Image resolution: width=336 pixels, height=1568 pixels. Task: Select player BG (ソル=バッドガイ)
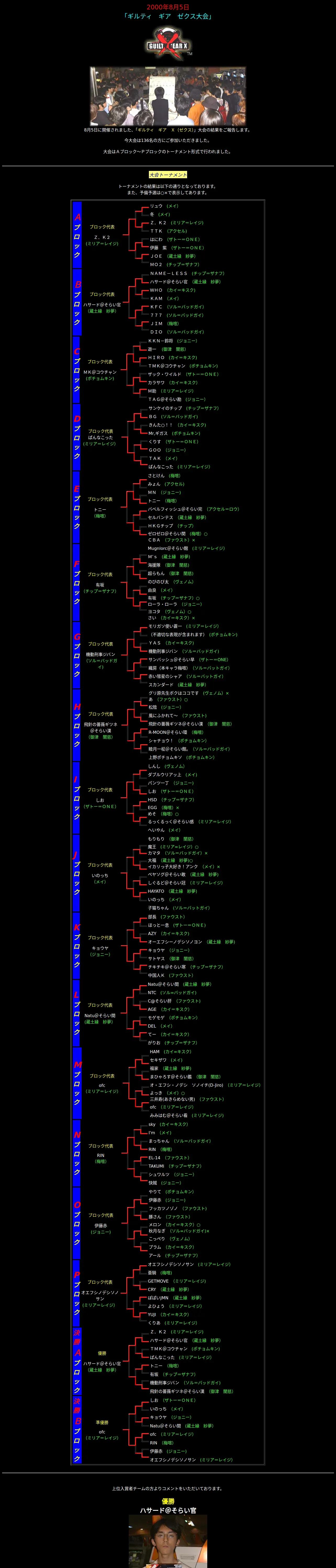173,417
